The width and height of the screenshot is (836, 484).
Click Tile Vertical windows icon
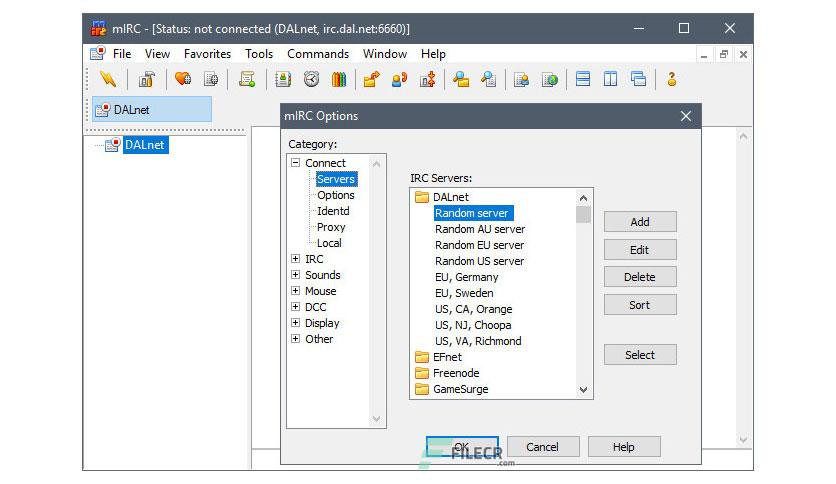pos(610,79)
